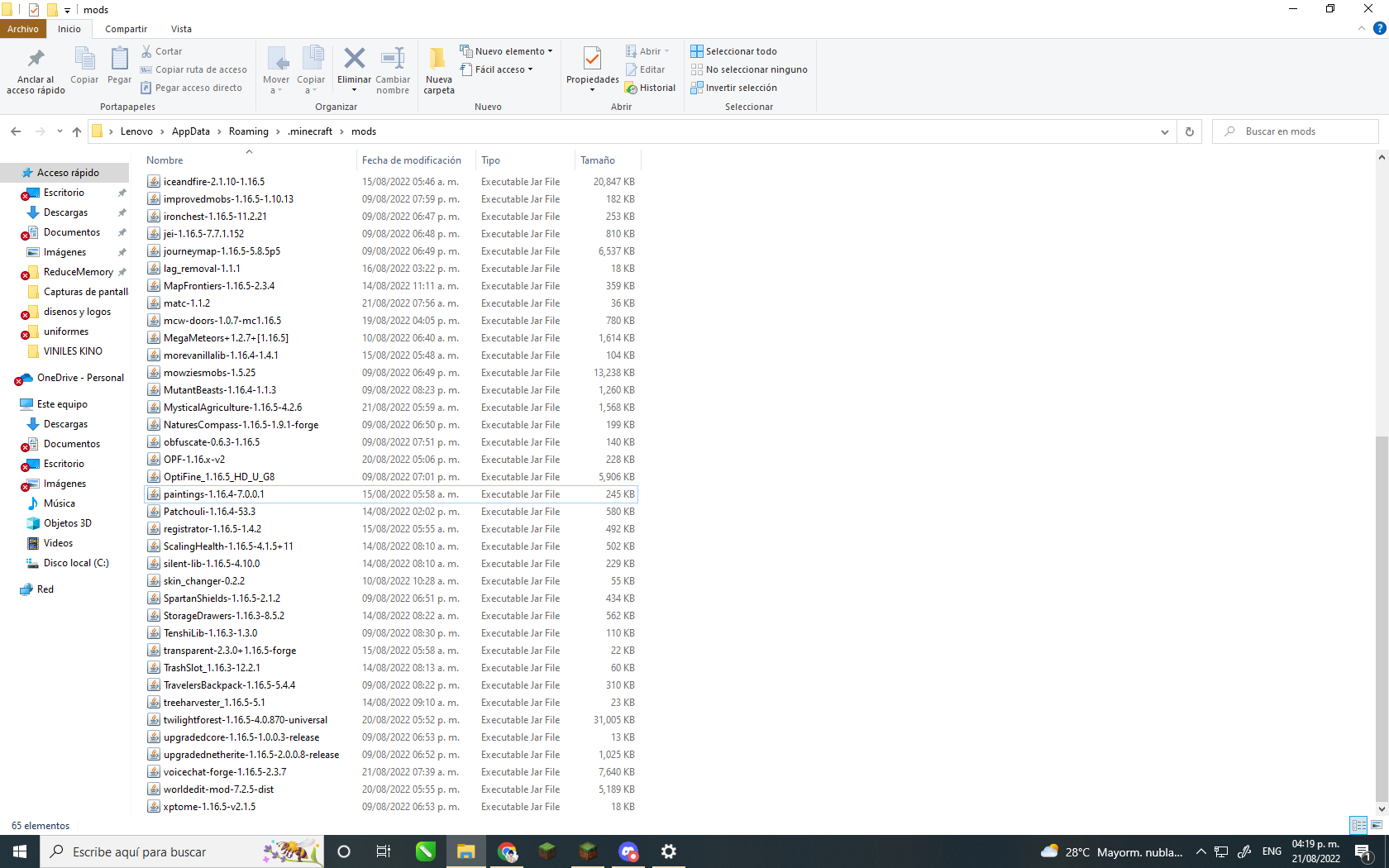The width and height of the screenshot is (1389, 868).
Task: Open recent locations dropdown arrow
Action: (60, 131)
